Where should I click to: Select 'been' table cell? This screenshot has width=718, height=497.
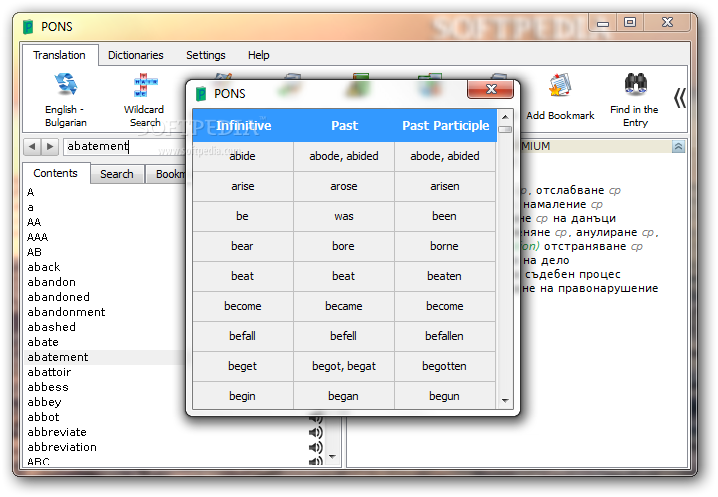445,216
